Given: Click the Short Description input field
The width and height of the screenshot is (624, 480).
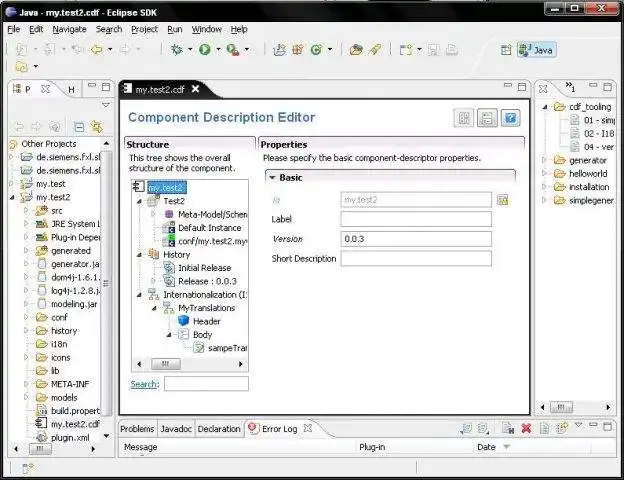Looking at the screenshot, I should (416, 259).
